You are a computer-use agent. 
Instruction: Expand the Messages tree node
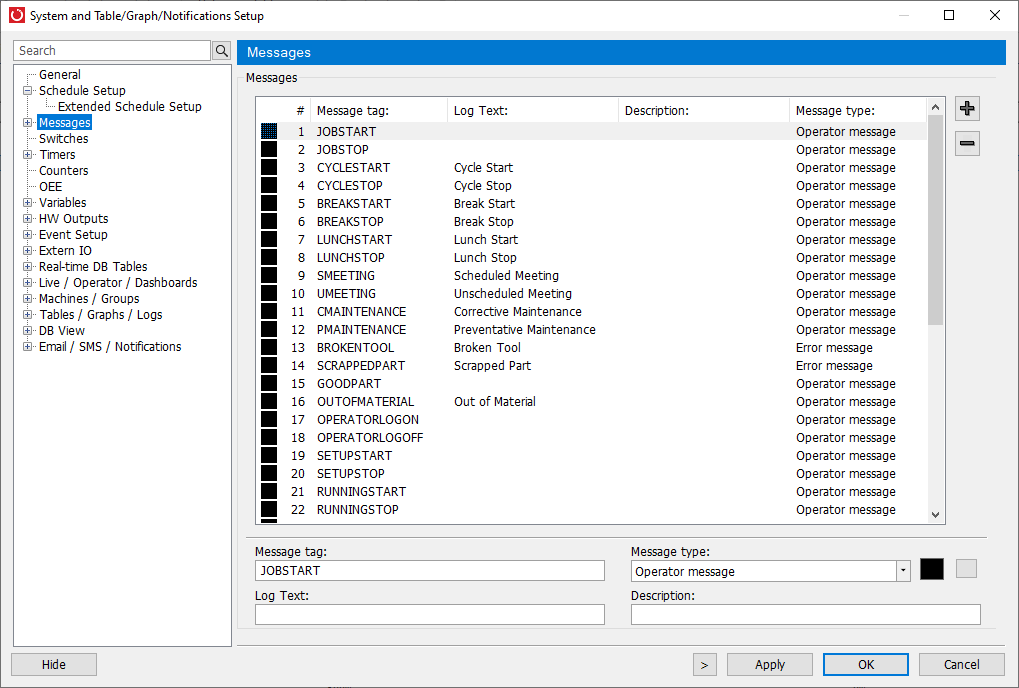click(x=27, y=123)
